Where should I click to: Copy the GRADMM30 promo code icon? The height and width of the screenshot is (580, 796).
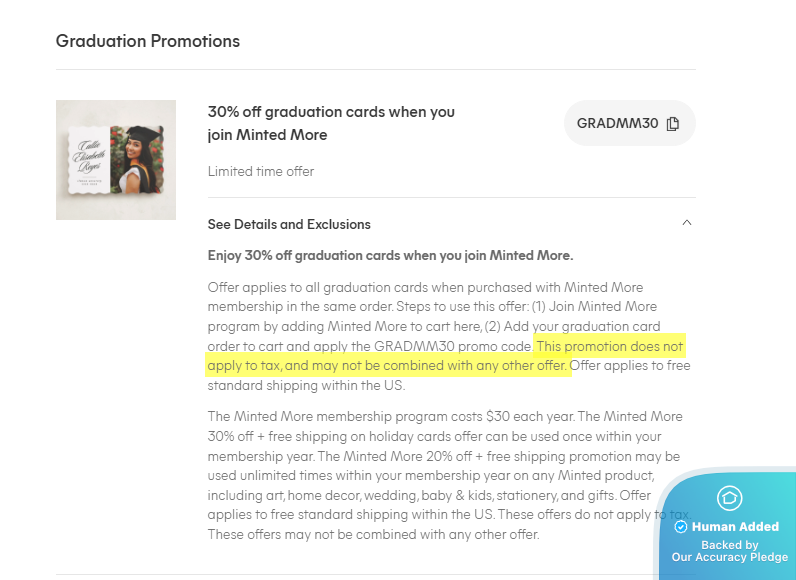pyautogui.click(x=673, y=124)
